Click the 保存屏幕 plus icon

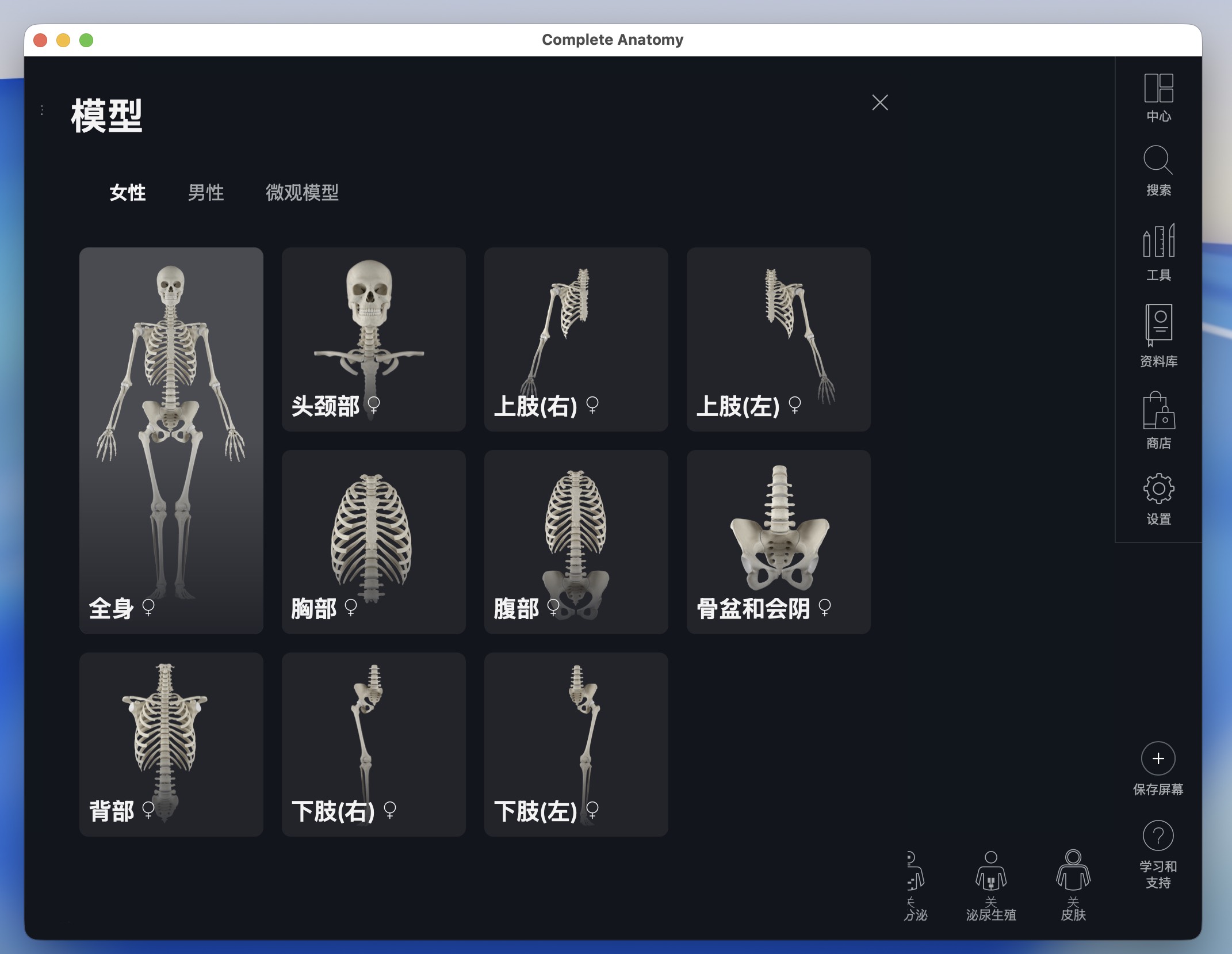pyautogui.click(x=1158, y=758)
